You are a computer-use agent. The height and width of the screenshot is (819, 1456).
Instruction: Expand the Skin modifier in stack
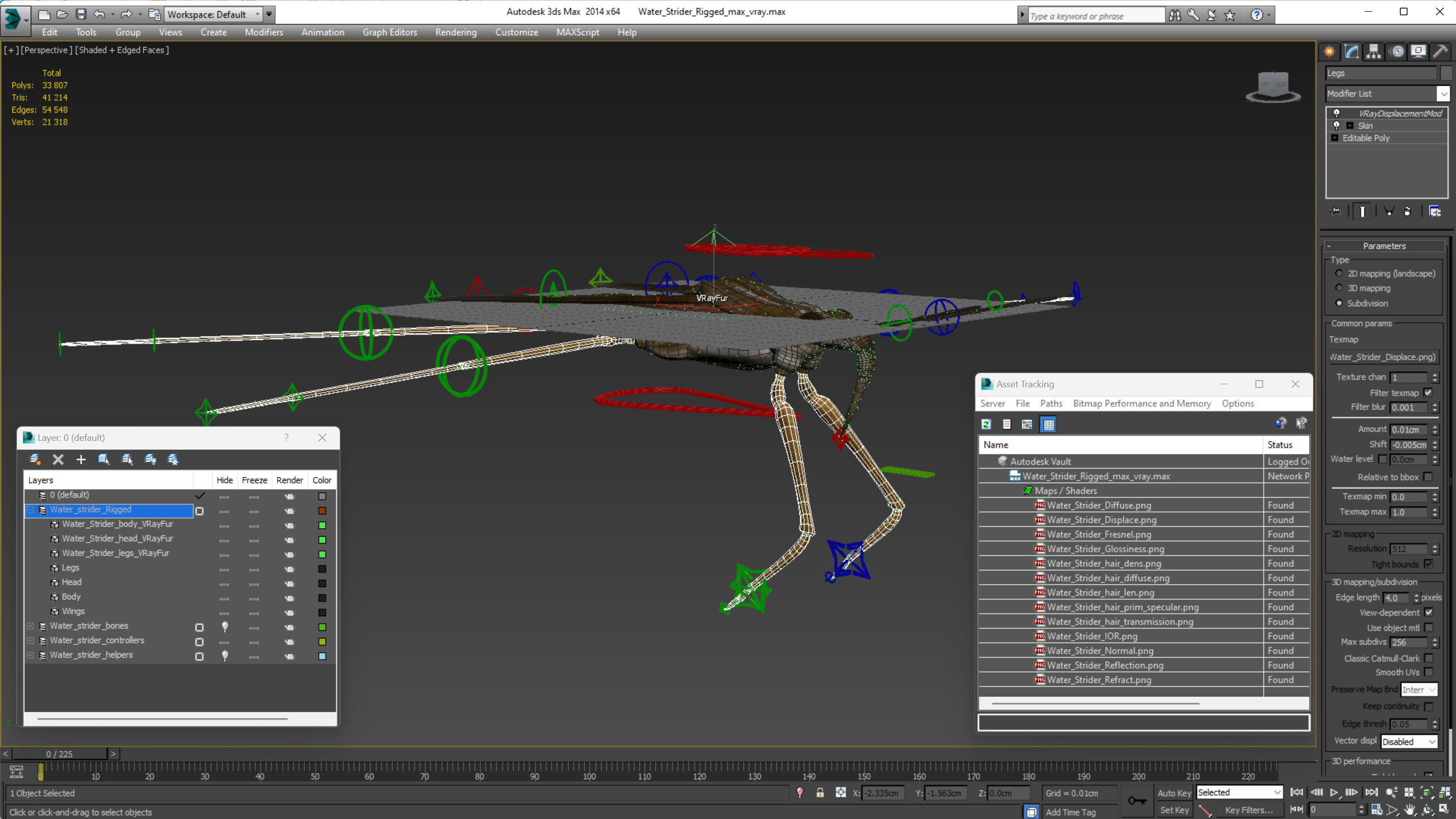click(x=1350, y=126)
